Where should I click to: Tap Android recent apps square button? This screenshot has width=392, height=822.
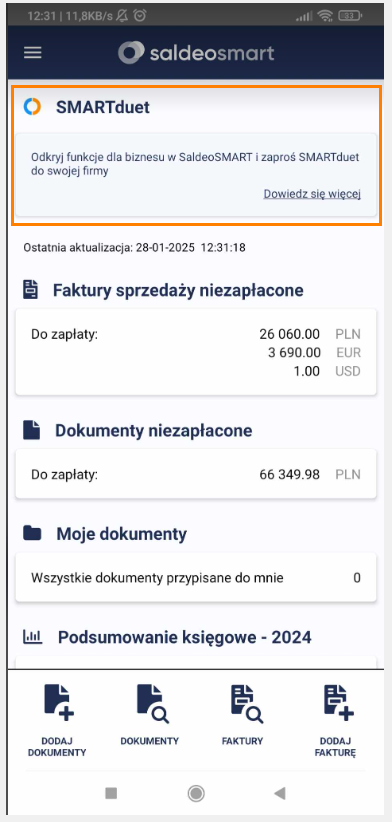click(111, 794)
